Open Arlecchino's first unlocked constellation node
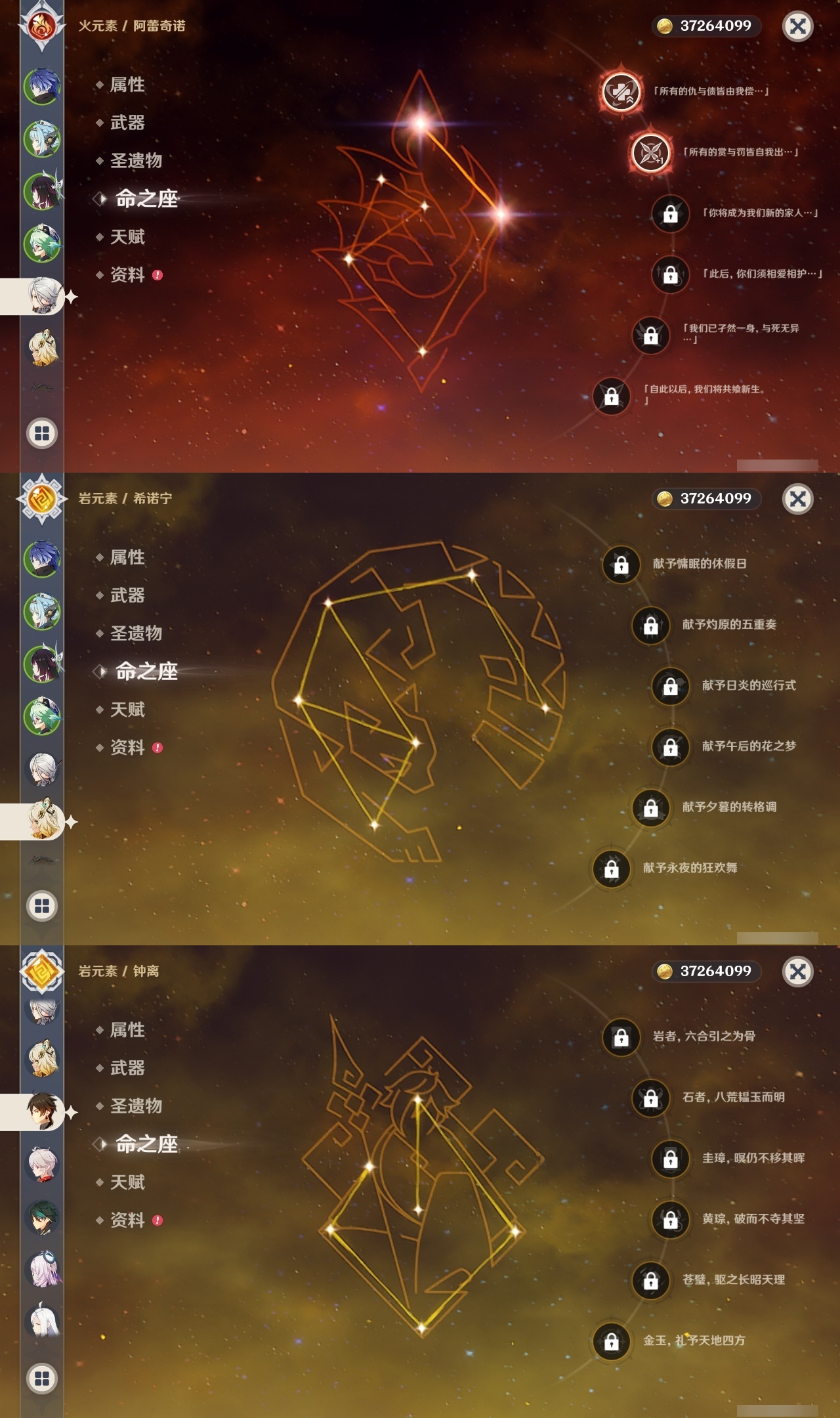 (621, 91)
